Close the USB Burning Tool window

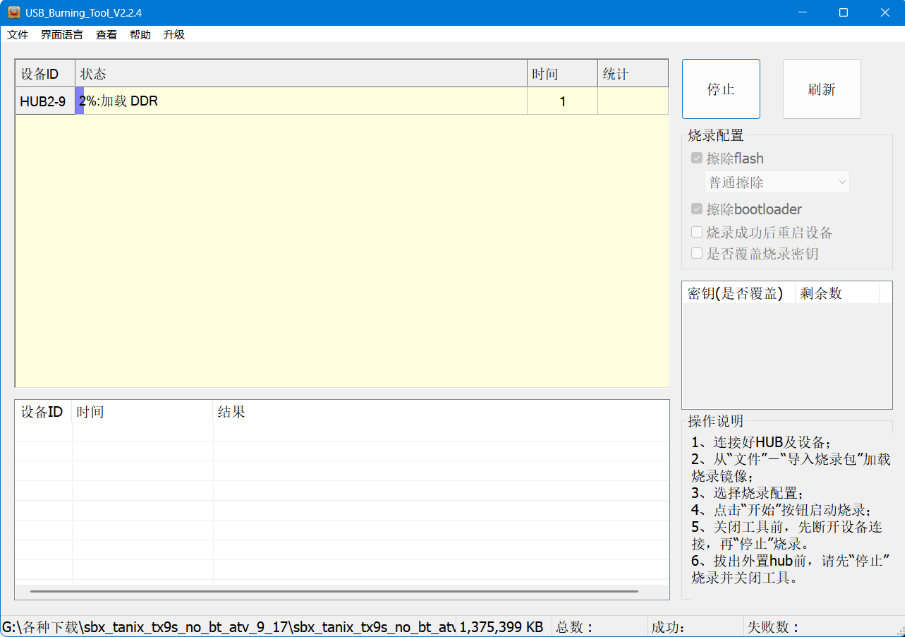pos(884,12)
